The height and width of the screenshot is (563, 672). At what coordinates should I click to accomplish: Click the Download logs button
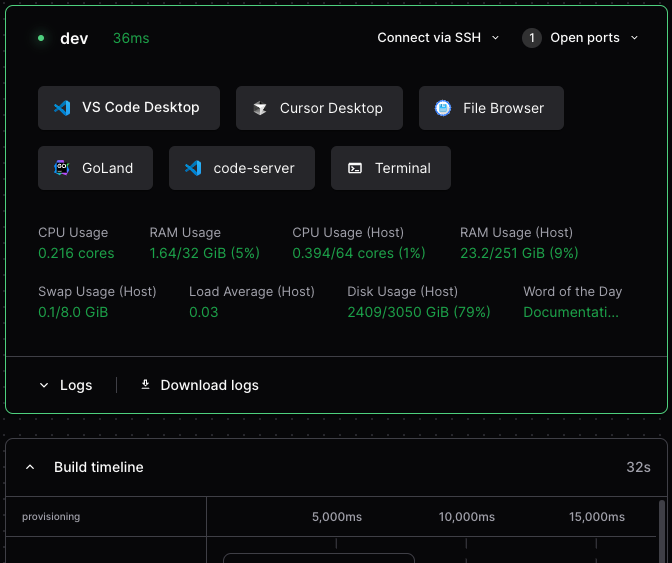[x=200, y=385]
